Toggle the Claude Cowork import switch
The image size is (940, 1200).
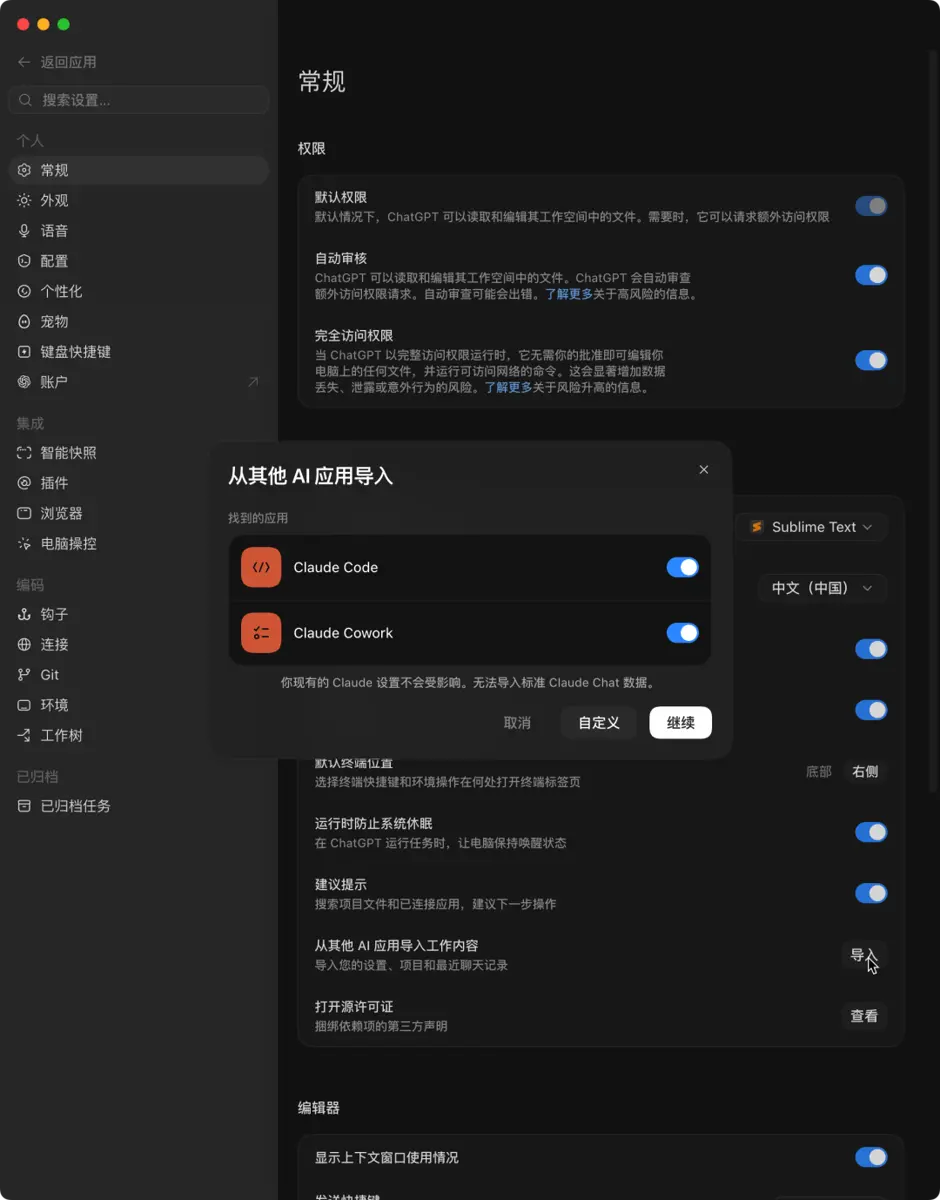683,633
